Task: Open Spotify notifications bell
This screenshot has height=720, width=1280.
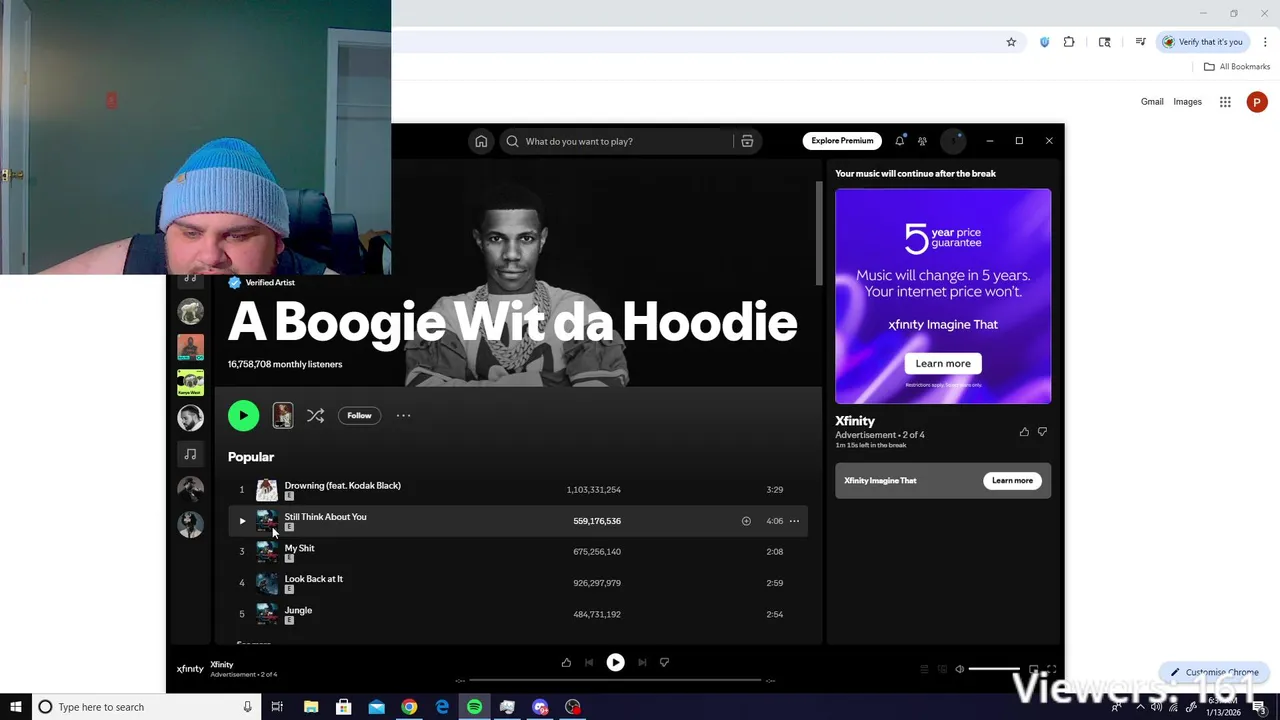Action: [x=899, y=141]
